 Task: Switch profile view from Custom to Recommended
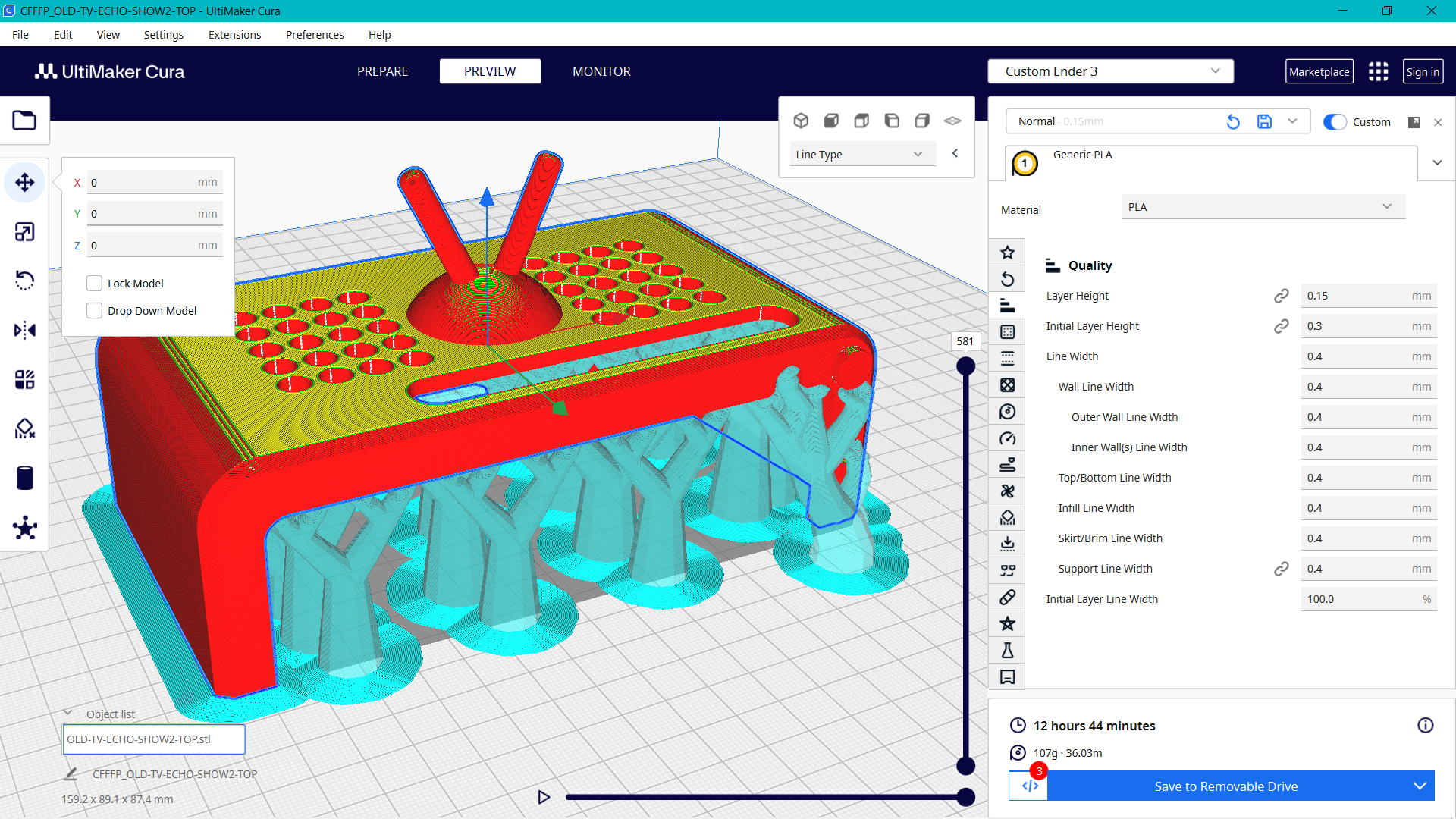(x=1334, y=122)
